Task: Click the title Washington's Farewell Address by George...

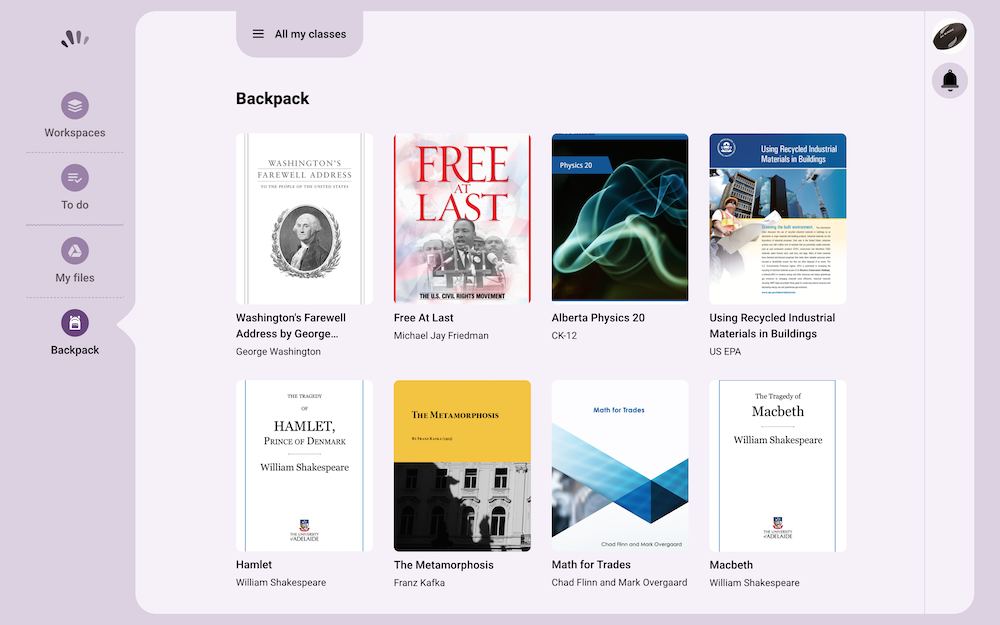Action: (291, 325)
